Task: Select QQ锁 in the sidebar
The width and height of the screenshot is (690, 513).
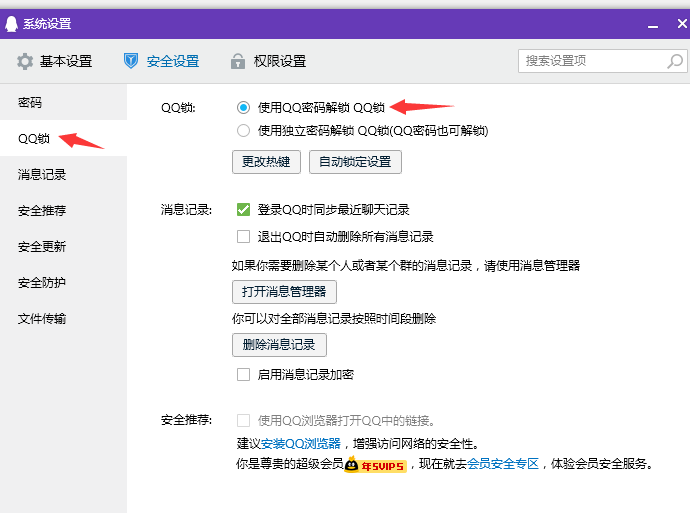Action: pos(63,139)
